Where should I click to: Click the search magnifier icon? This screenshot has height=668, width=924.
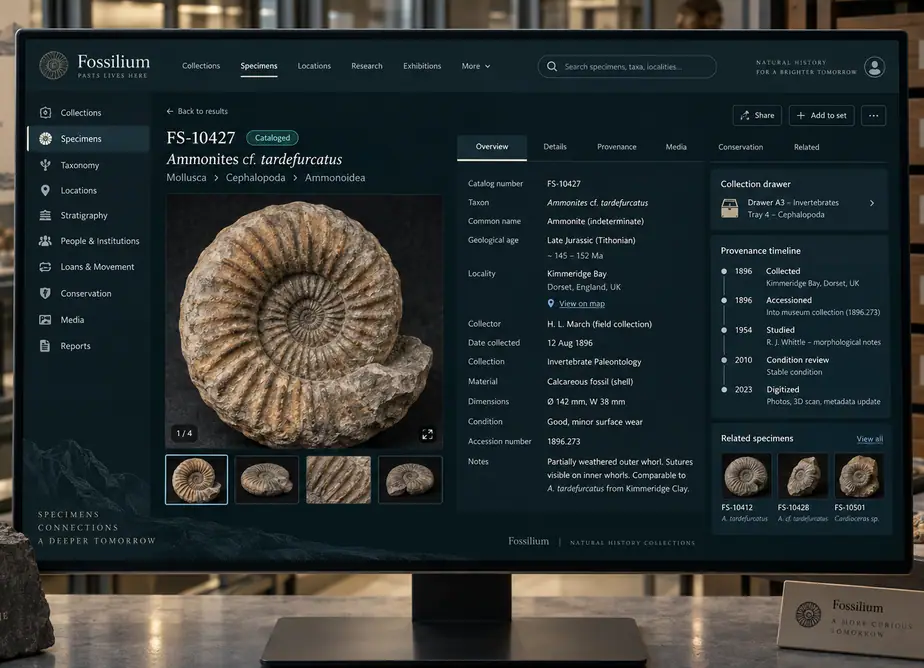(x=552, y=67)
